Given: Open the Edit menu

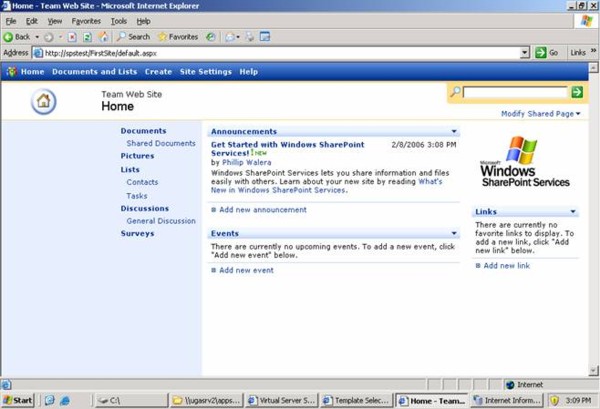Looking at the screenshot, I should (x=32, y=21).
